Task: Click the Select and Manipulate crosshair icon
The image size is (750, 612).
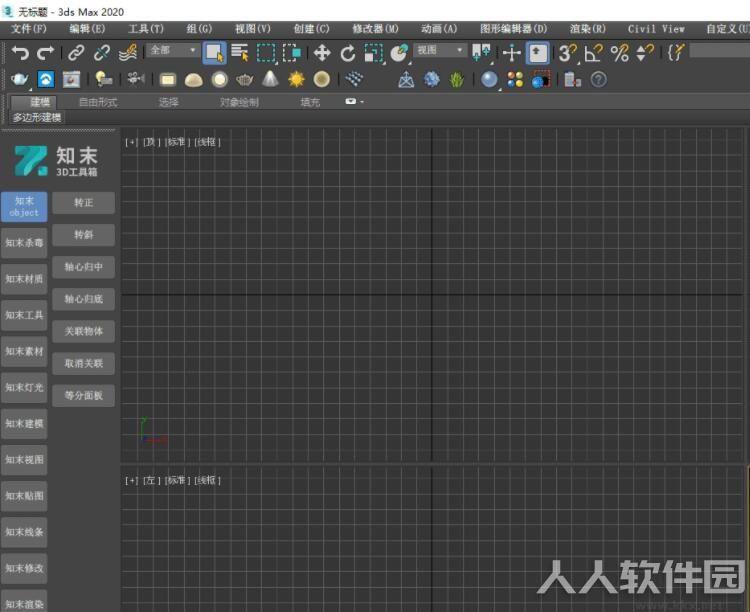Action: tap(512, 53)
